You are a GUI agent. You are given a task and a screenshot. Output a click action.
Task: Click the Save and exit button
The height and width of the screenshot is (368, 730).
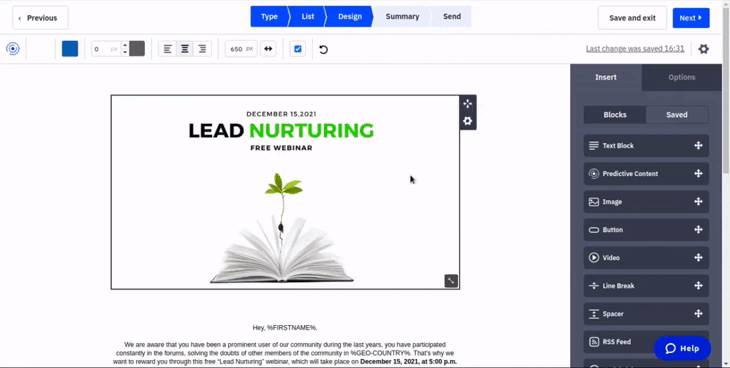(x=632, y=18)
